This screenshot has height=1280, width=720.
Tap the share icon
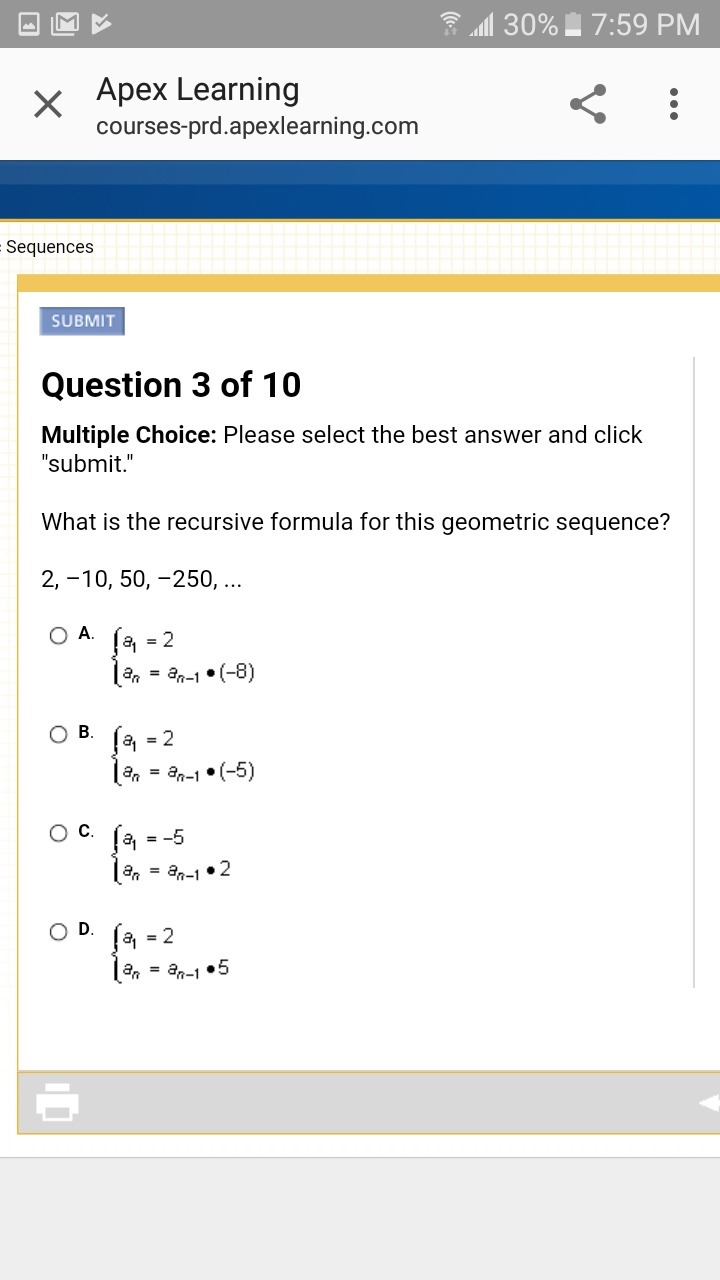tap(588, 104)
